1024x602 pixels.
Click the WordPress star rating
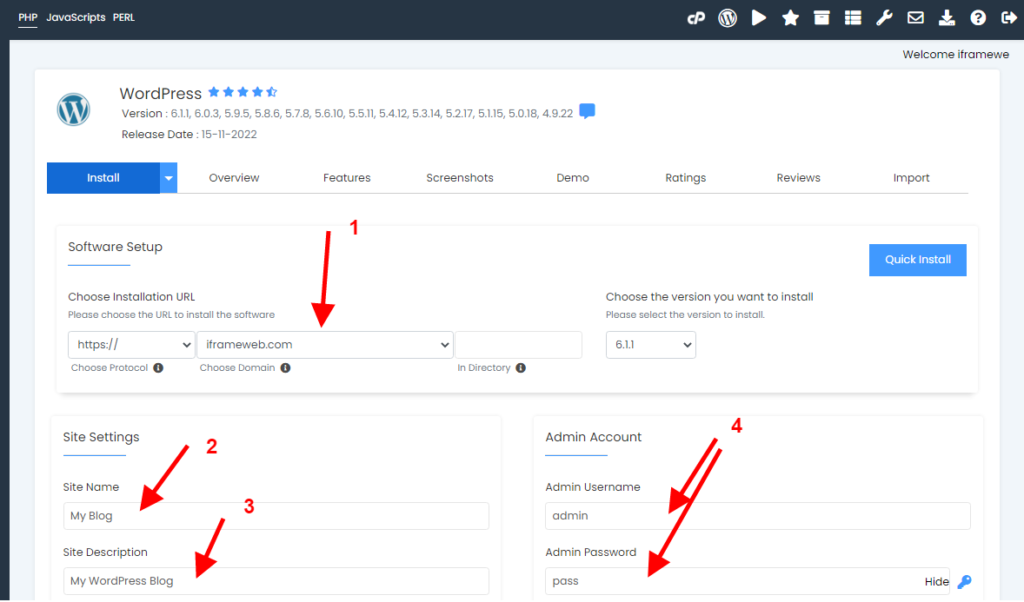tap(242, 92)
